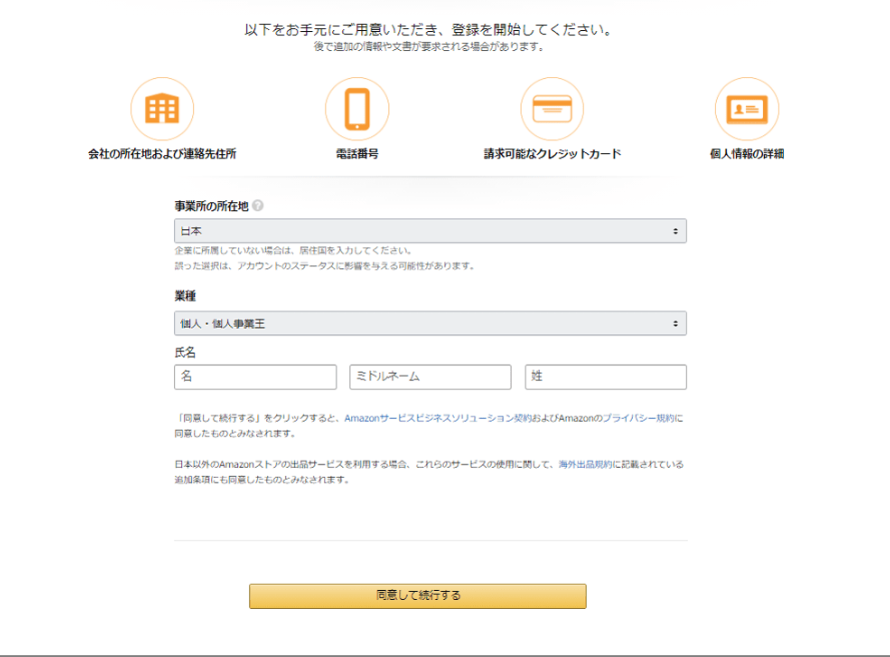Select the 姓 last name field
890x657 pixels.
605,377
